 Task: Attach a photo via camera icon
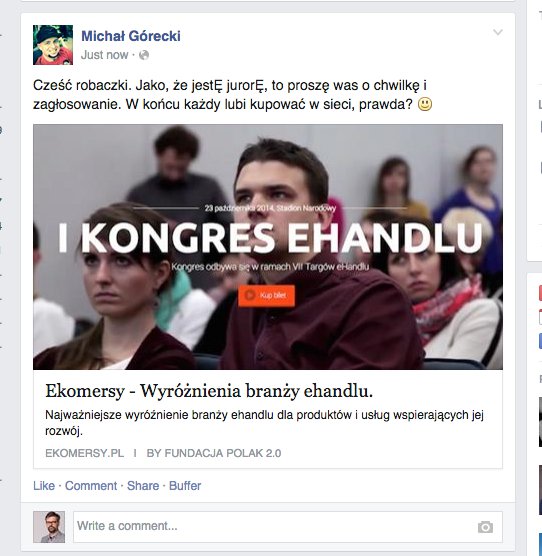[485, 527]
